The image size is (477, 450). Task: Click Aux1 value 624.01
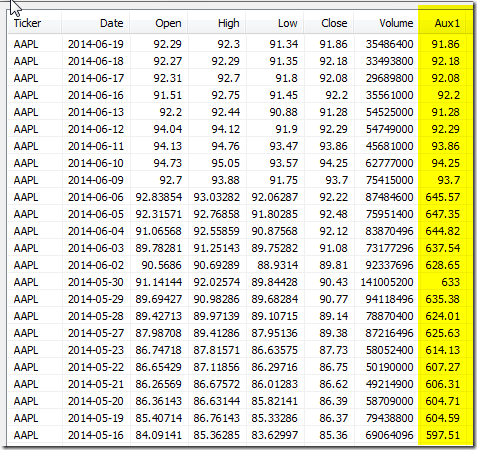pyautogui.click(x=443, y=316)
